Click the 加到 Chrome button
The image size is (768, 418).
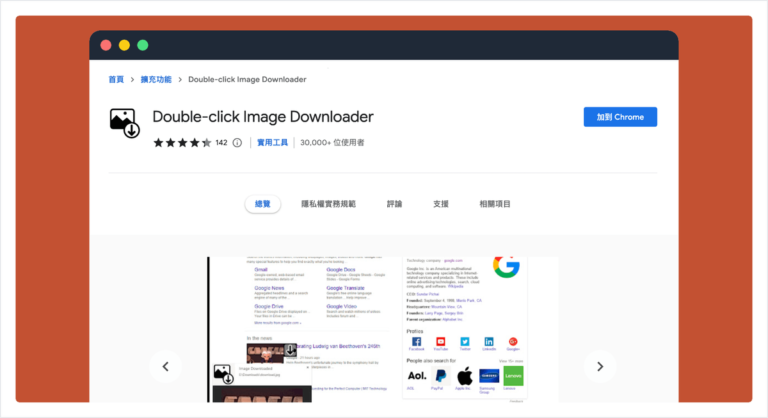pyautogui.click(x=620, y=117)
